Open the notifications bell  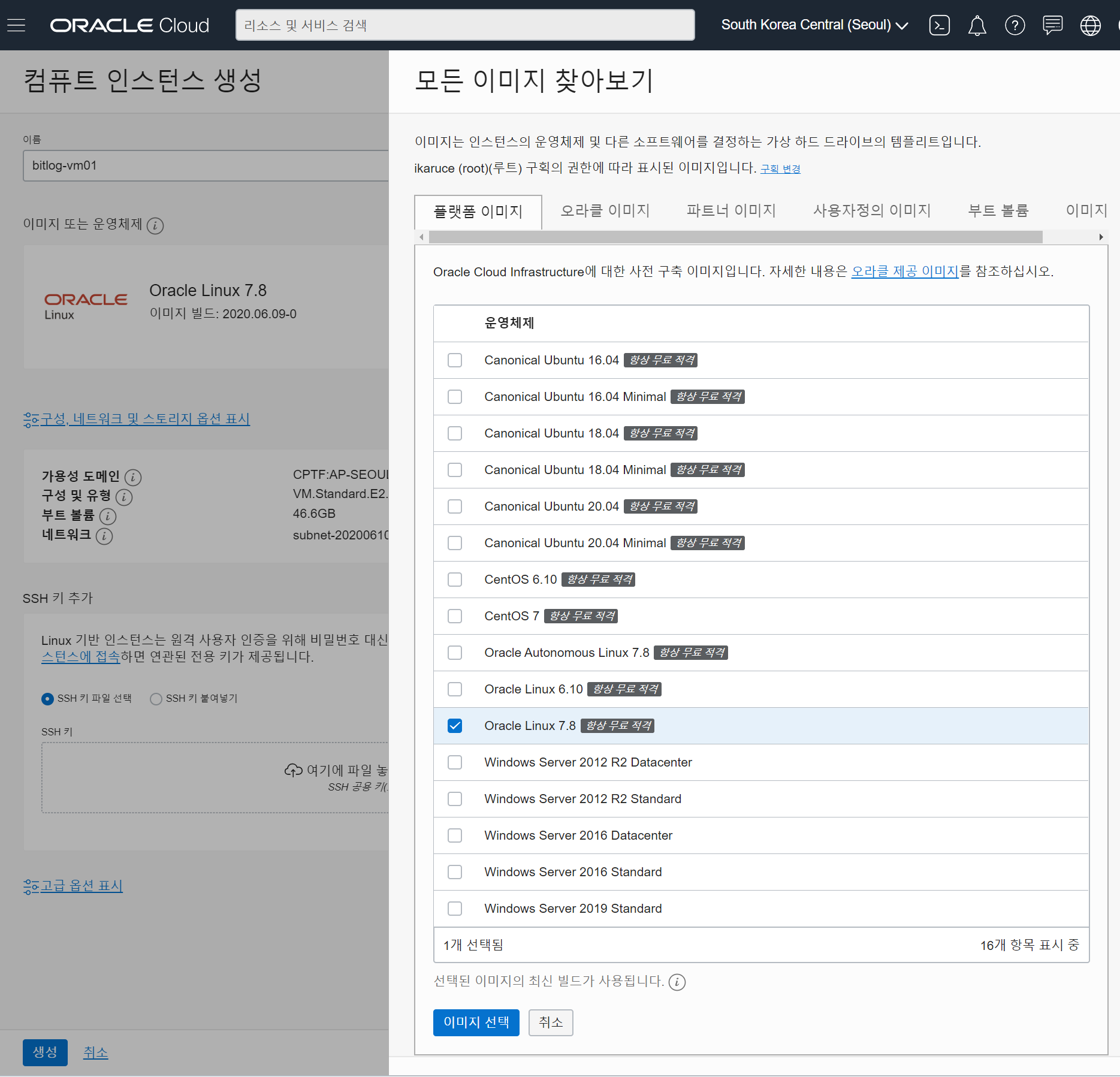pos(977,25)
